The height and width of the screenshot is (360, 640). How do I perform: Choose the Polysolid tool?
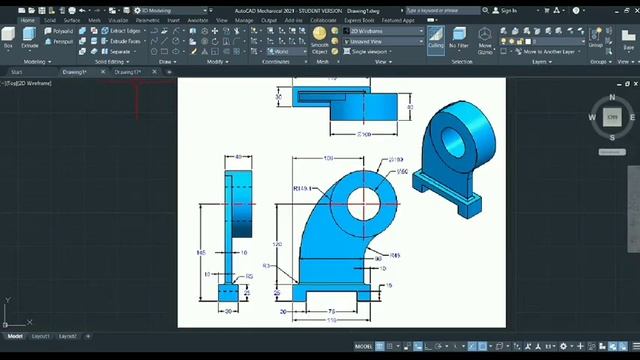click(59, 31)
